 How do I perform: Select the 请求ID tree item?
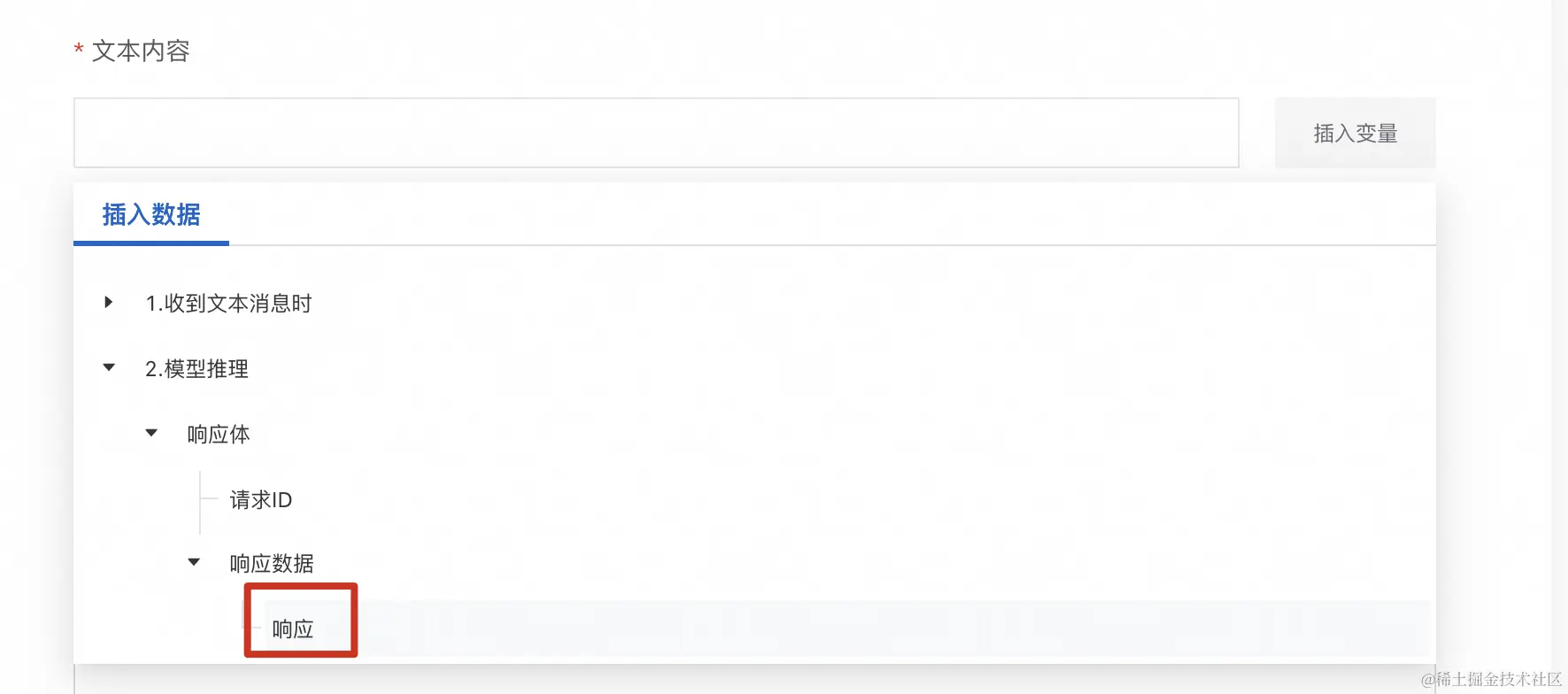pyautogui.click(x=261, y=500)
